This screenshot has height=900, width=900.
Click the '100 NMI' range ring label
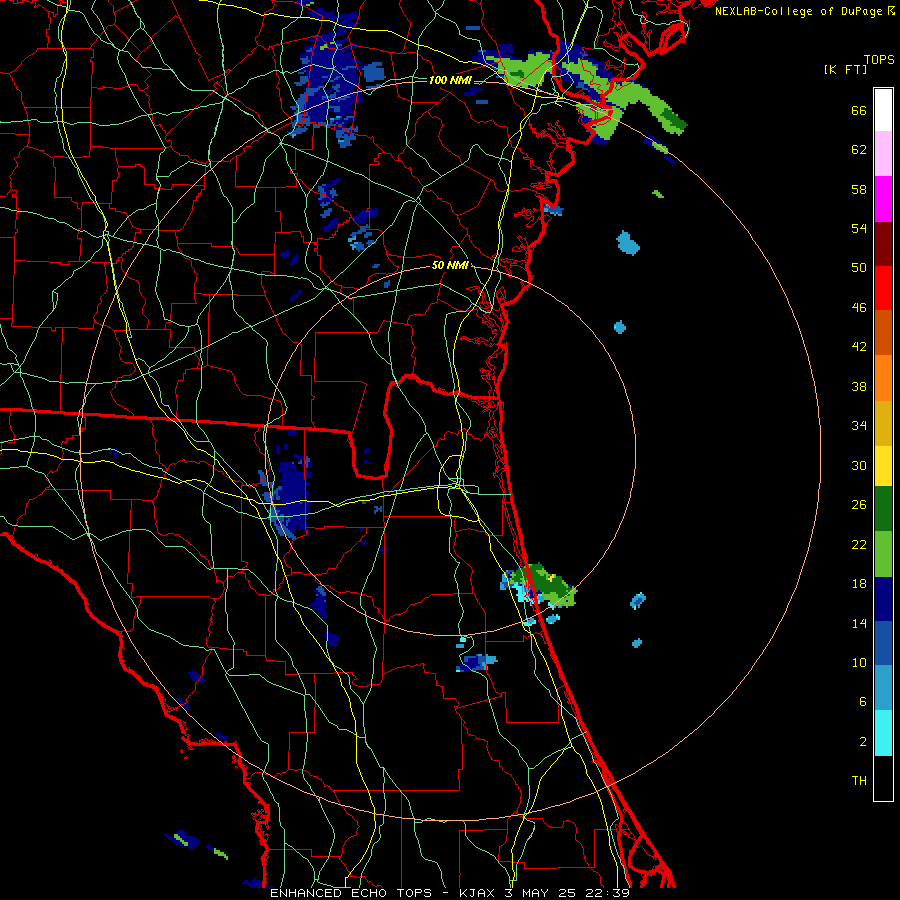450,80
